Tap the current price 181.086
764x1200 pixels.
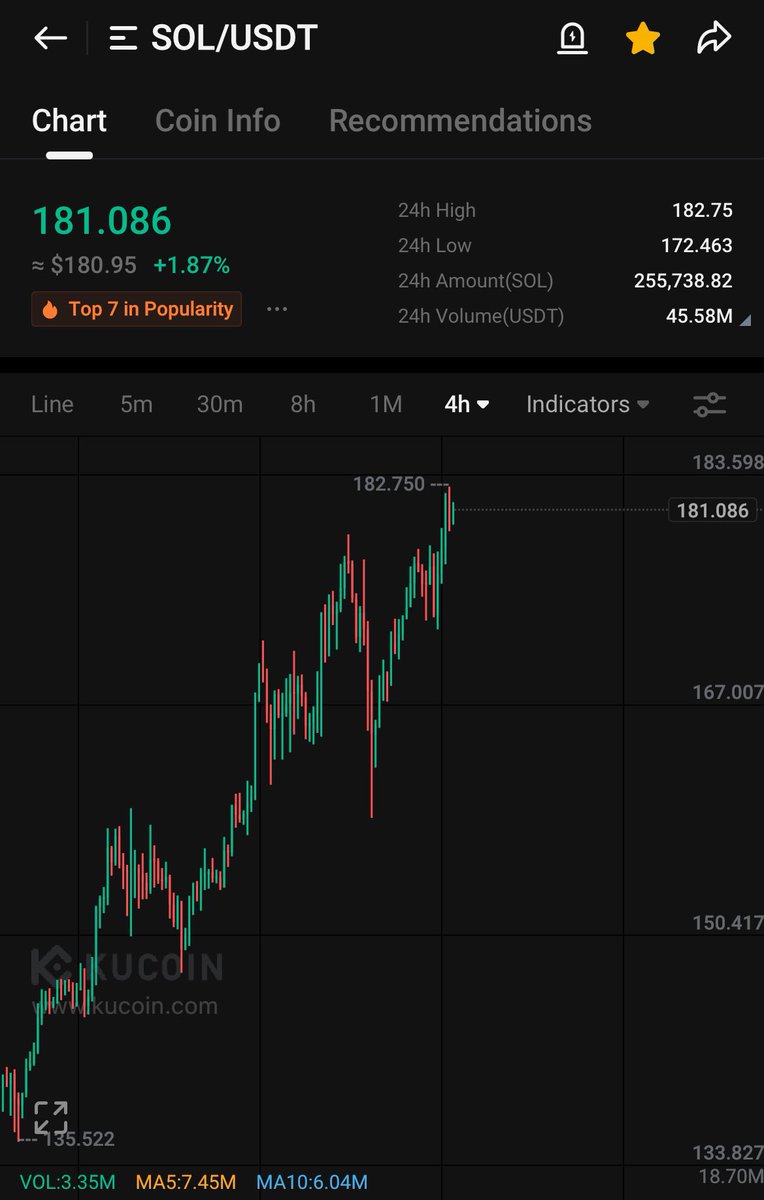(102, 221)
